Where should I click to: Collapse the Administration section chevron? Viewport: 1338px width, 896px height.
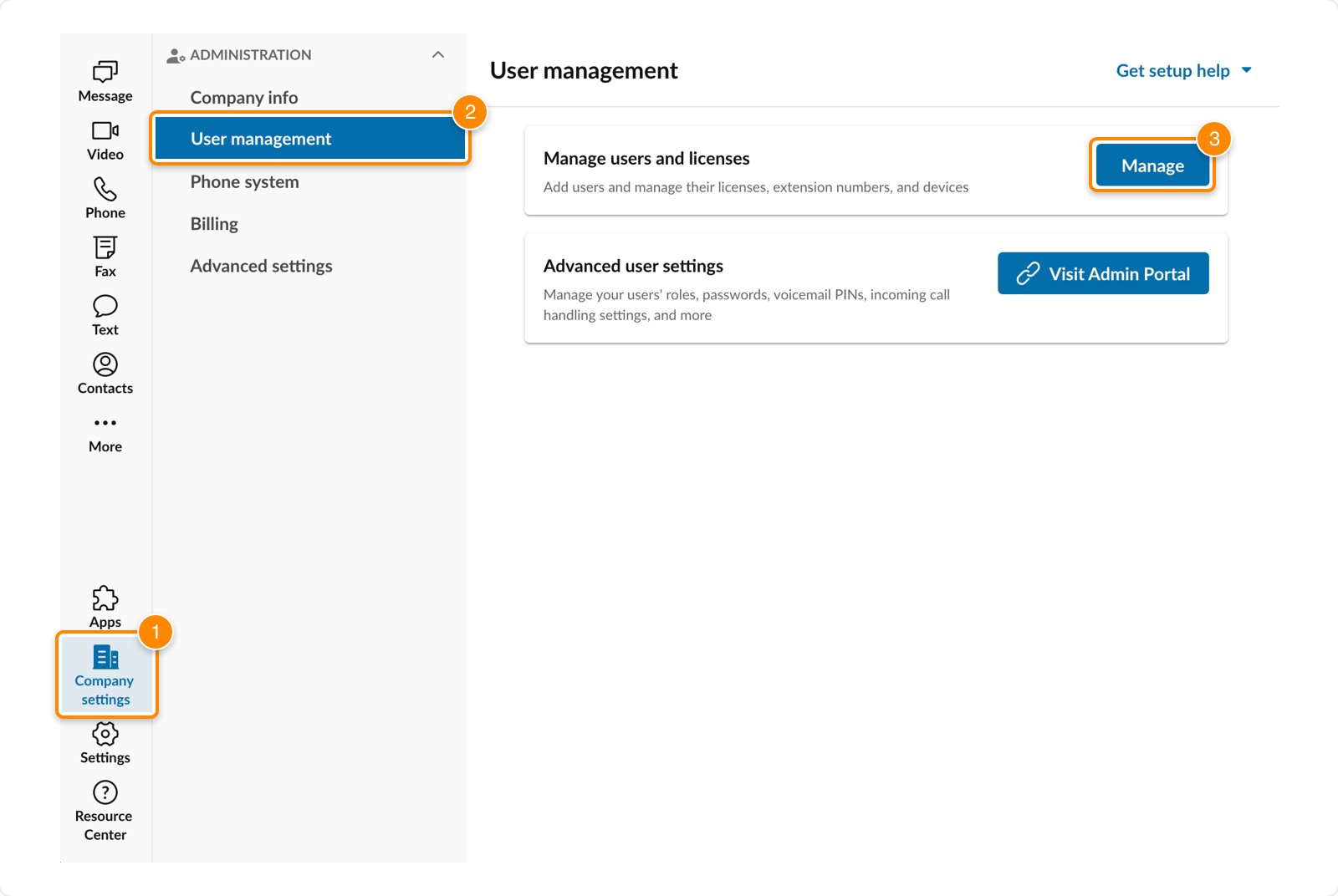click(437, 55)
